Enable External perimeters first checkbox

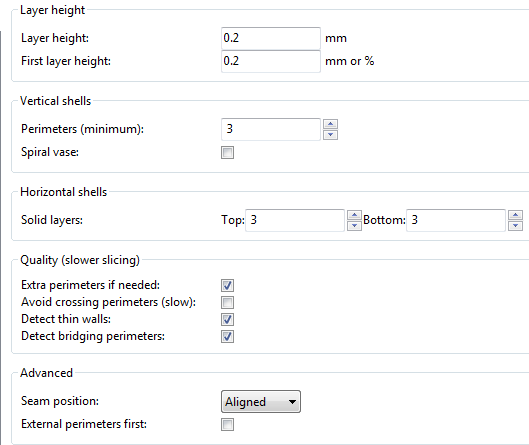coord(227,424)
